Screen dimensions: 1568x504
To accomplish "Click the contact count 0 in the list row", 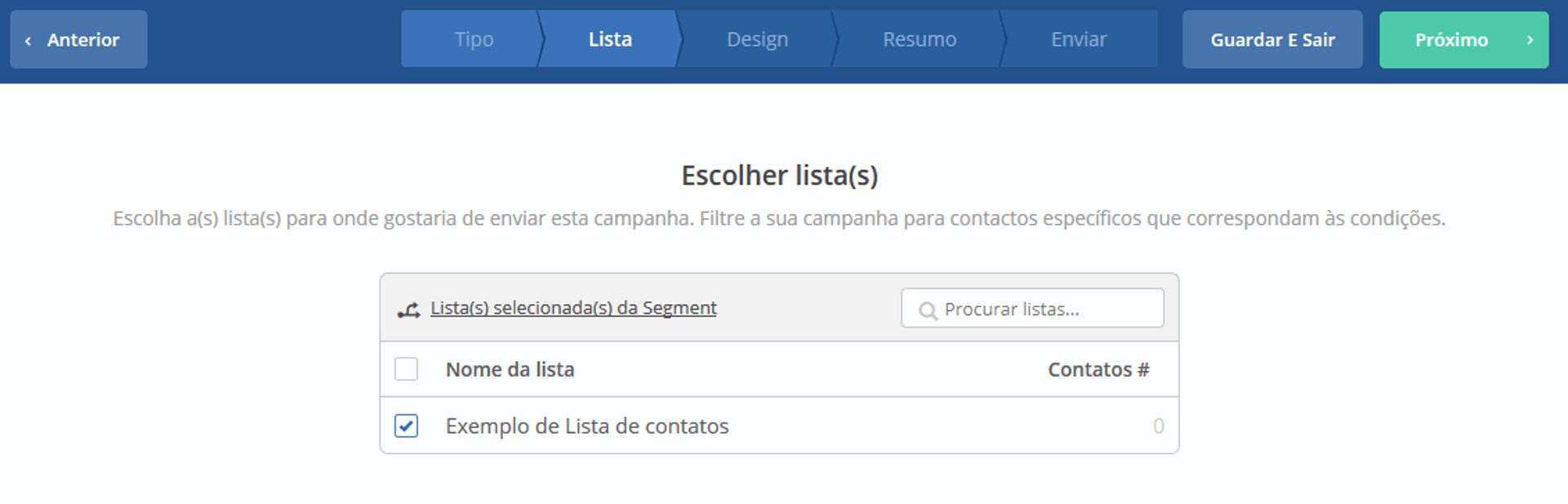I will coord(1158,426).
